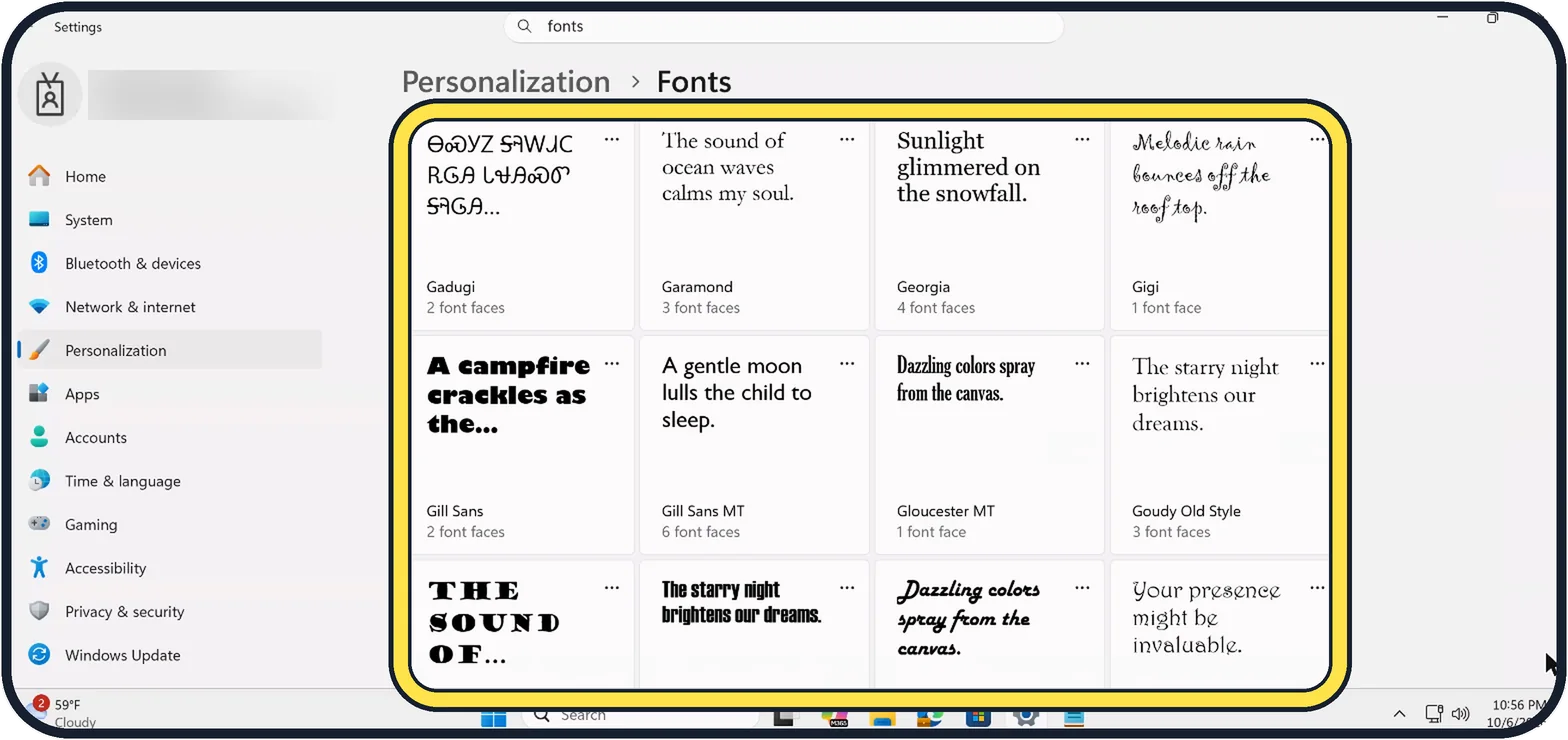Open more options for Goudy Old Style
The image size is (1568, 740).
click(1317, 364)
